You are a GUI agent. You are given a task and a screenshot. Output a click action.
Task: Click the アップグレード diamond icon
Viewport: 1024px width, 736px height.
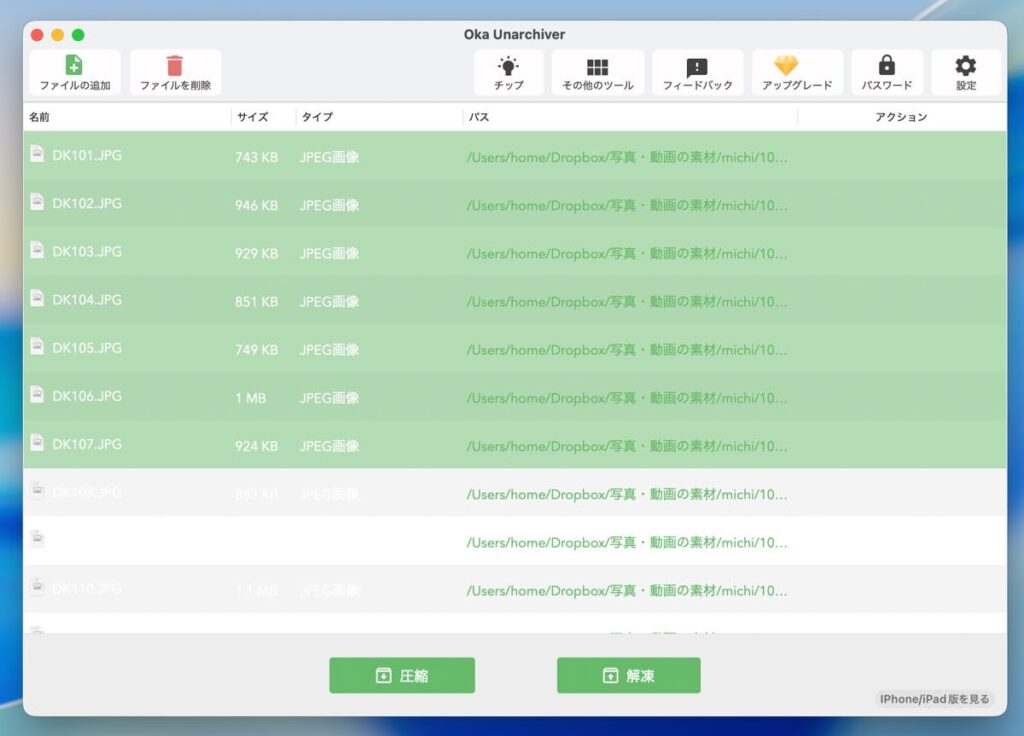787,66
